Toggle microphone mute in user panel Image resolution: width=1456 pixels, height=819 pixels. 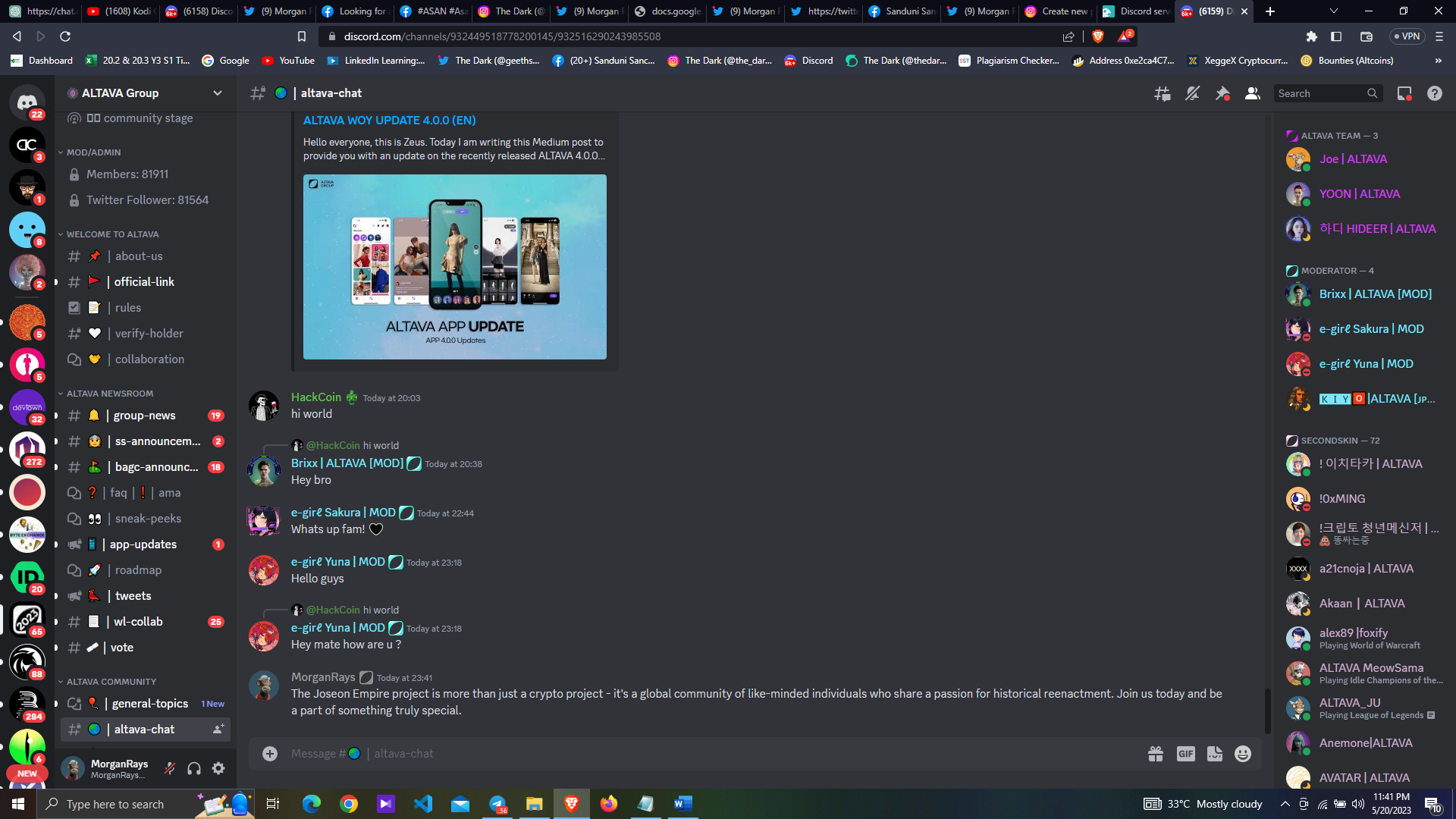(170, 768)
